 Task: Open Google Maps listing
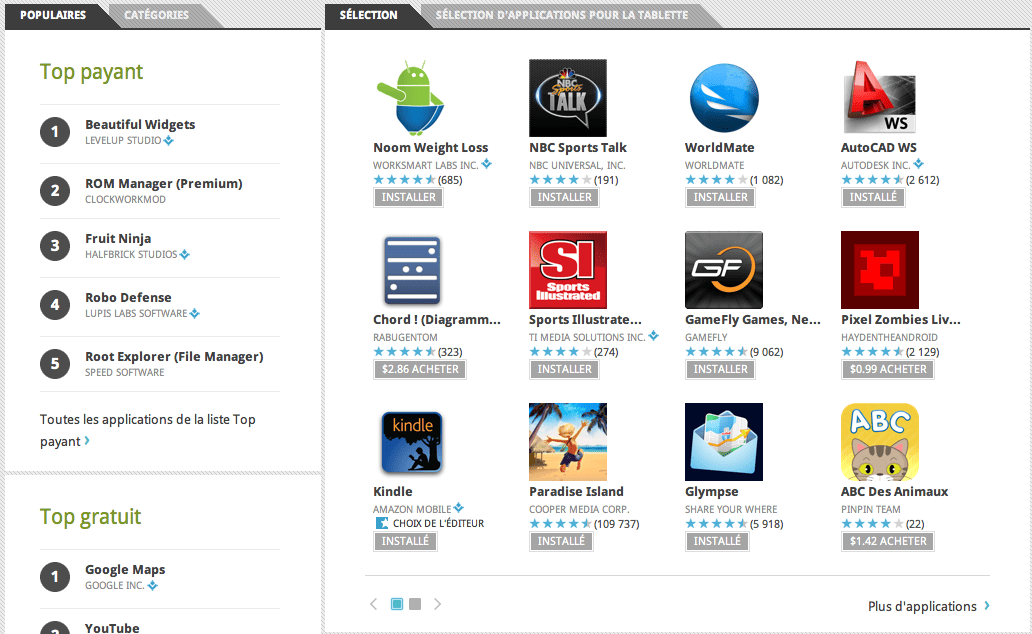[125, 570]
